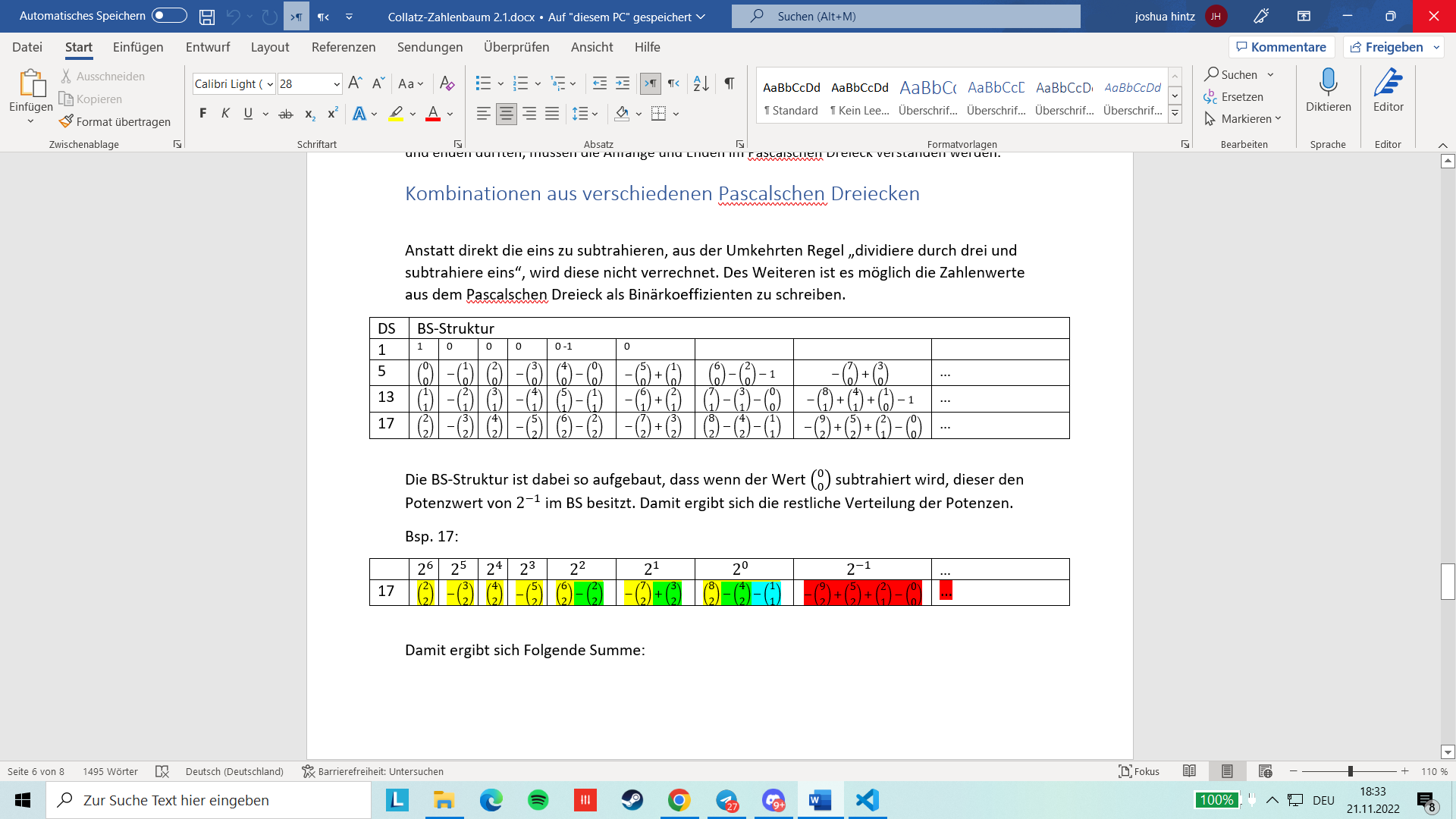Expand Markieren dropdown in Bearbeiten
Viewport: 1456px width, 819px height.
tap(1278, 119)
